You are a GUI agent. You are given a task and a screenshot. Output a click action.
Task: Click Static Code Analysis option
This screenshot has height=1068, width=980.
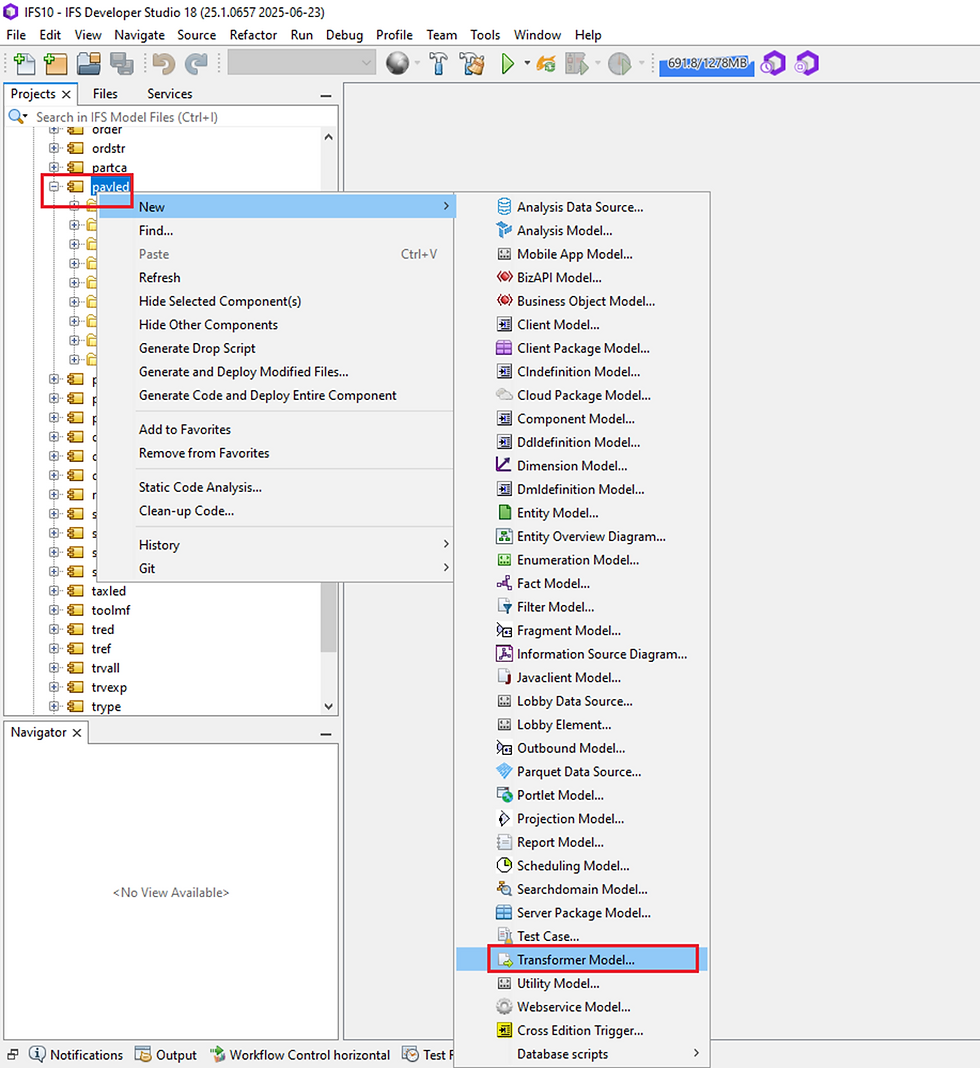276,487
